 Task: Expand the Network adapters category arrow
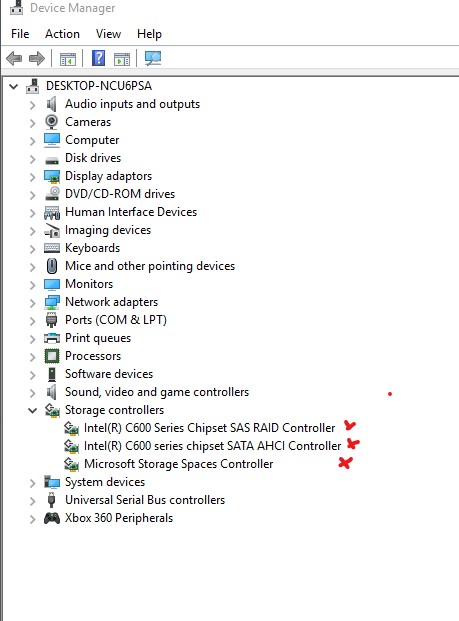(32, 303)
